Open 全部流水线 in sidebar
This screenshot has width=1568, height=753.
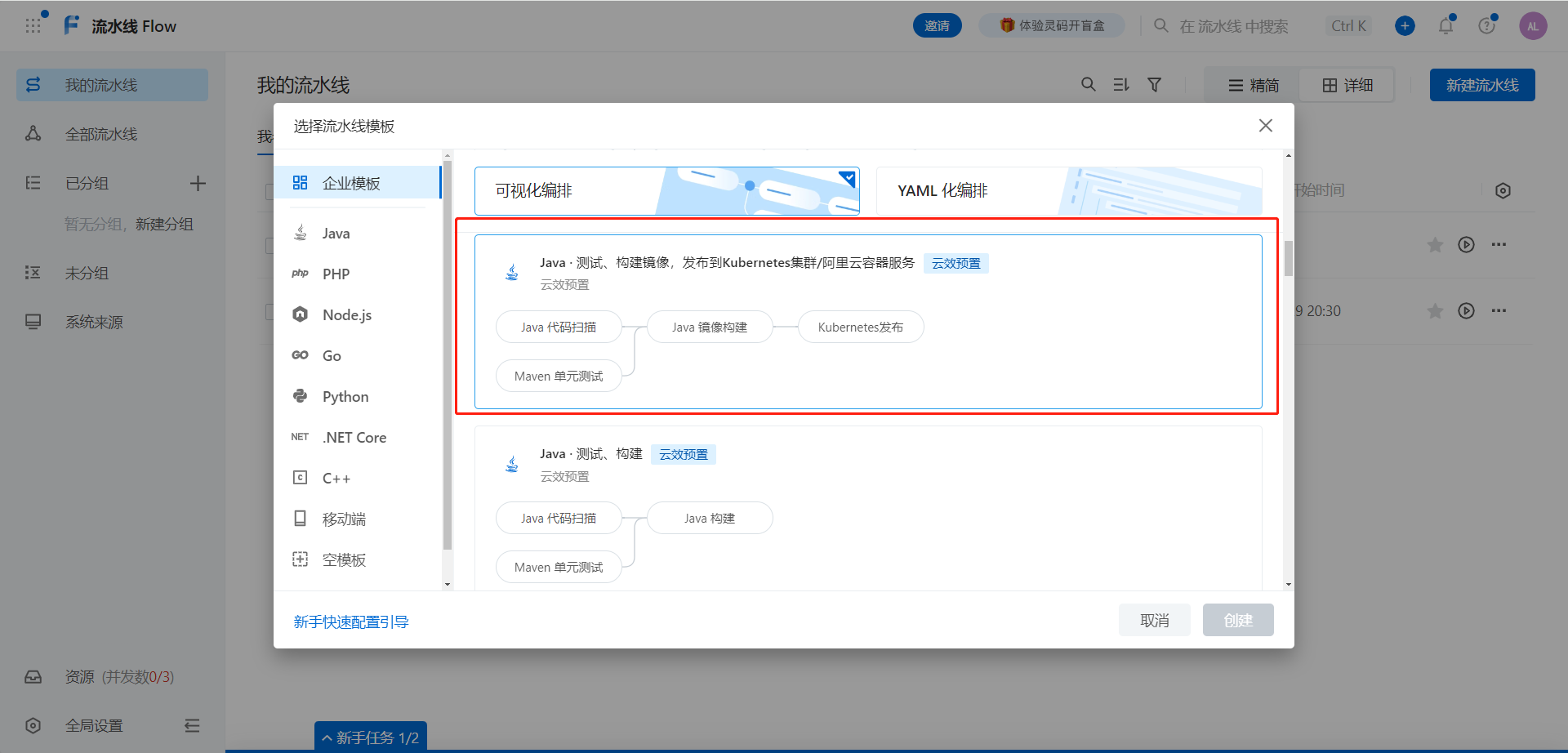[113, 134]
